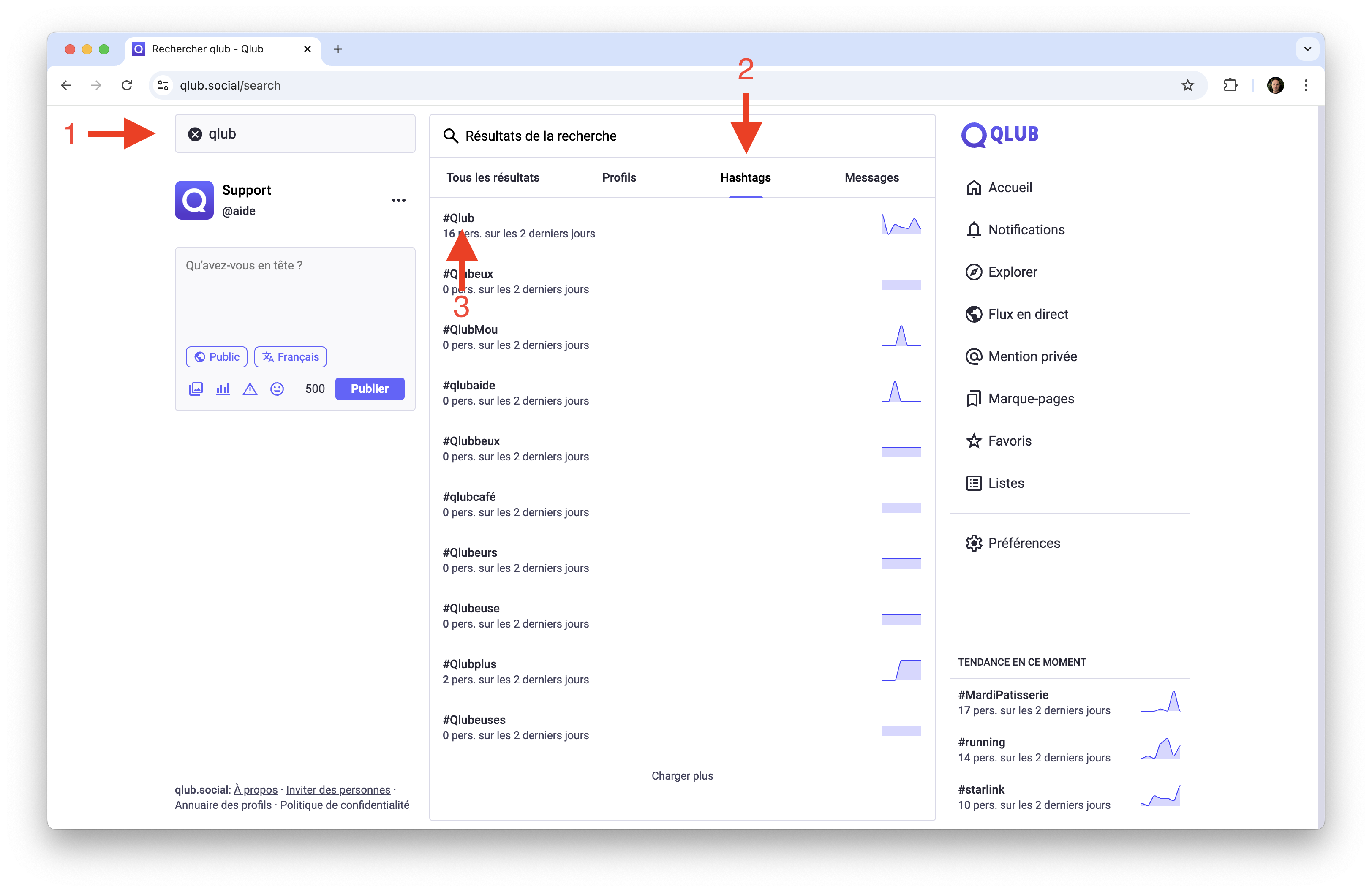Open the emoji picker smiley icon
Screen dimensions: 1372x892
click(277, 389)
